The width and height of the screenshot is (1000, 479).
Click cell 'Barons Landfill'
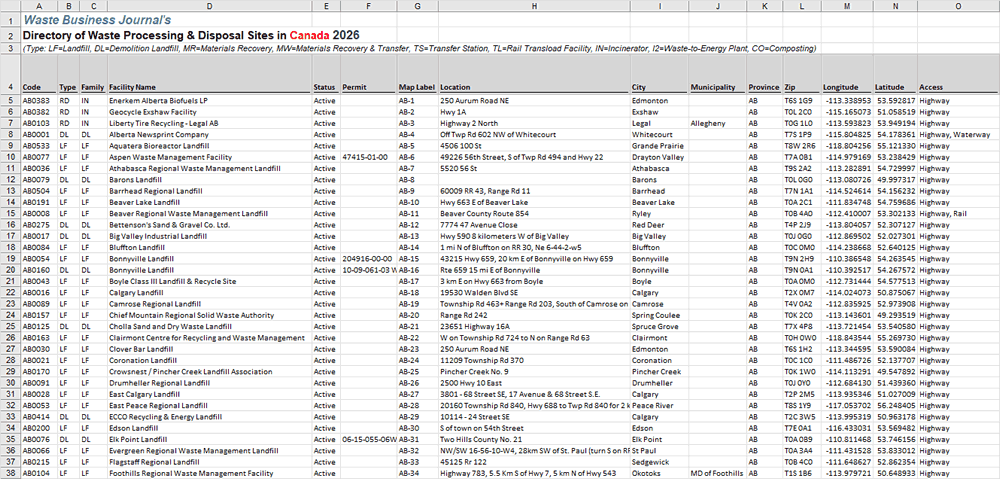[x=209, y=179]
